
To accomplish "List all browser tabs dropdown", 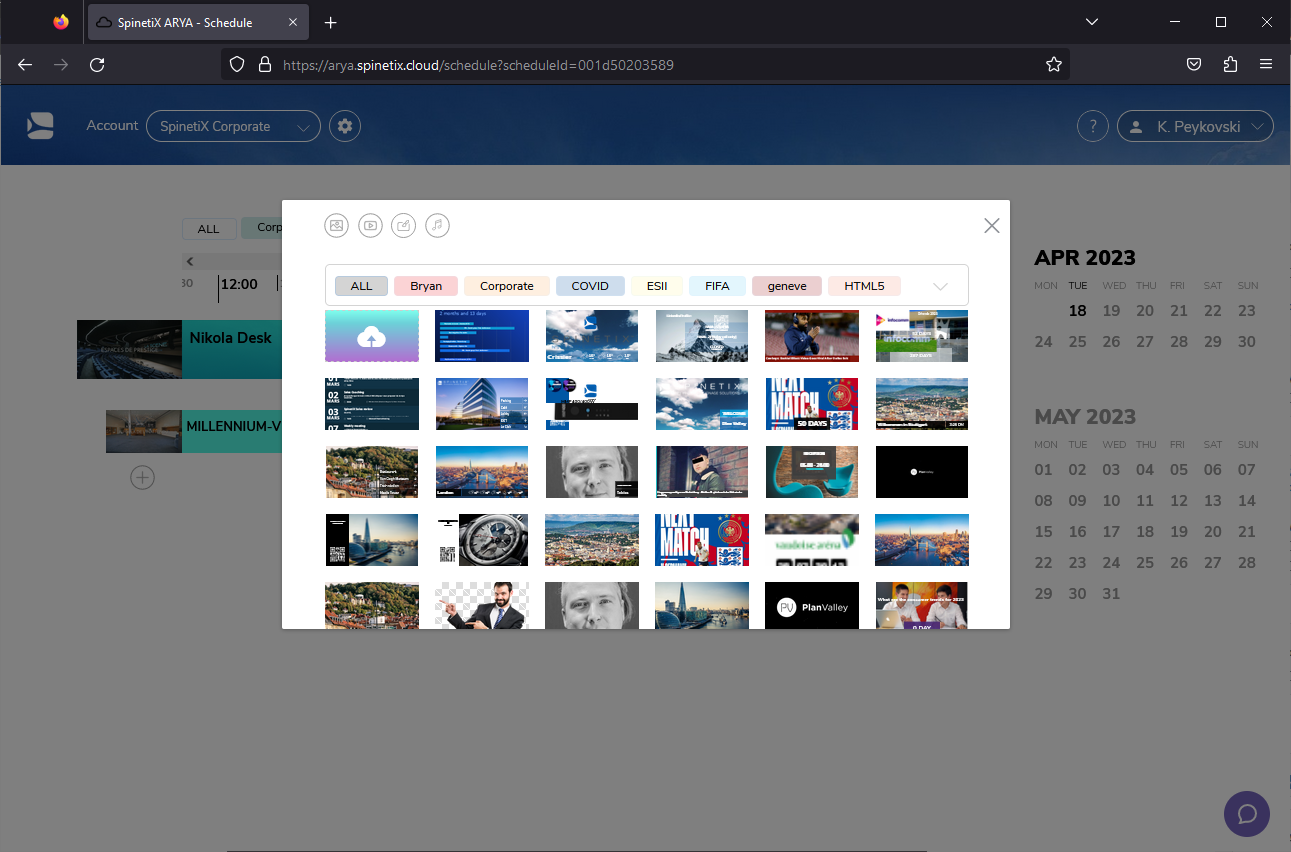I will [x=1092, y=22].
